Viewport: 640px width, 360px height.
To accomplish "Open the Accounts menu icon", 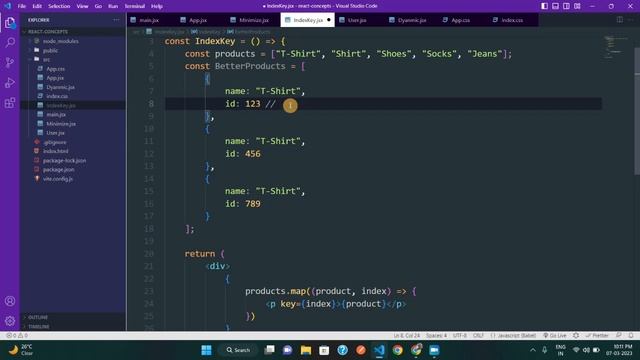I will coord(10,301).
